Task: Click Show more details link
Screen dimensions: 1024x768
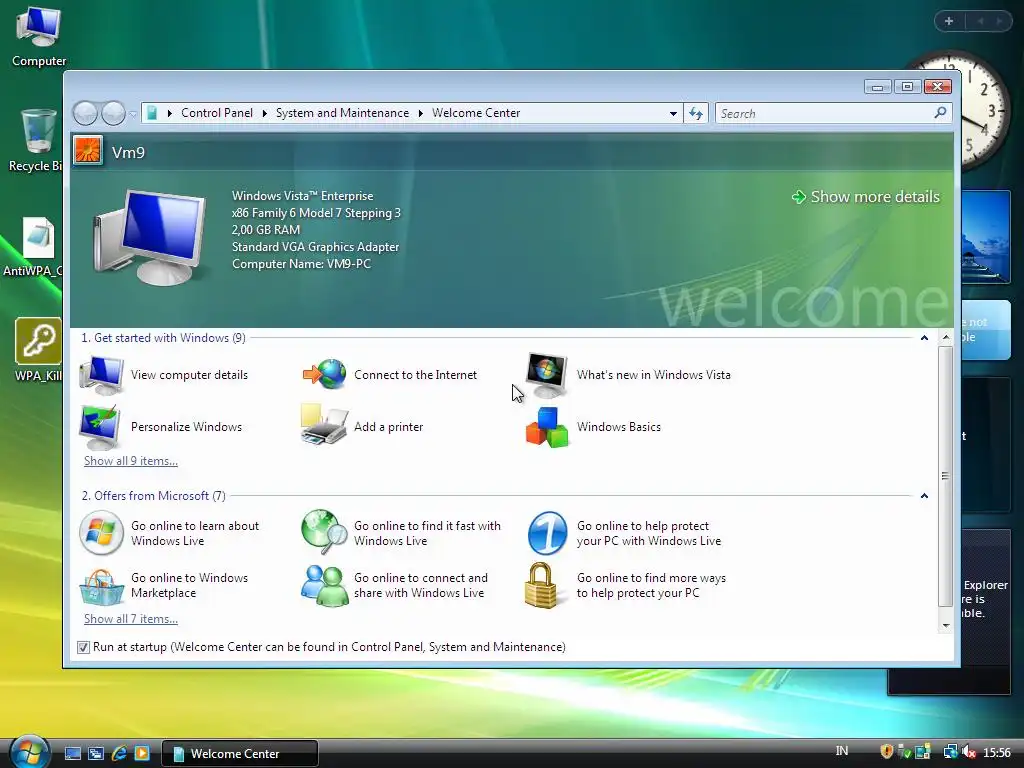Action: [x=866, y=197]
